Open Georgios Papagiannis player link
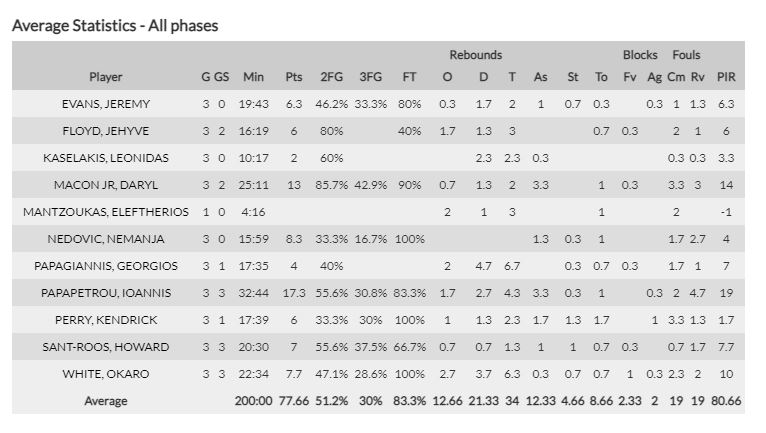766x433 pixels. point(106,266)
